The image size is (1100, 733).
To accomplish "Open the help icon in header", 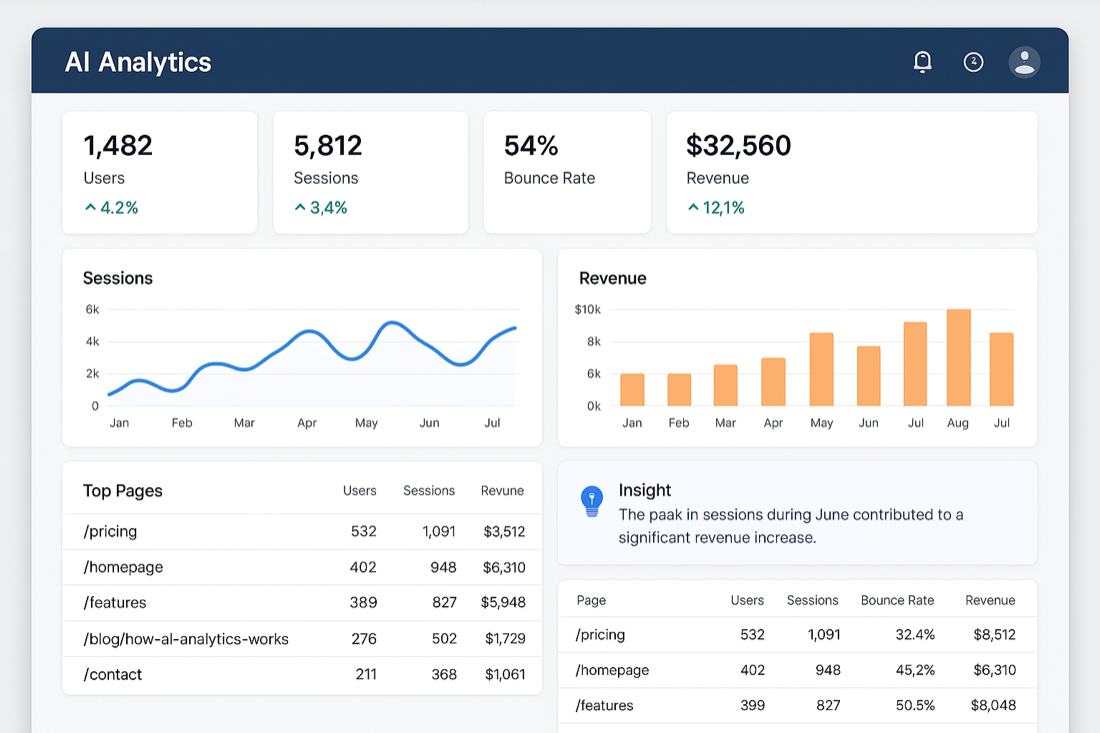I will (973, 62).
